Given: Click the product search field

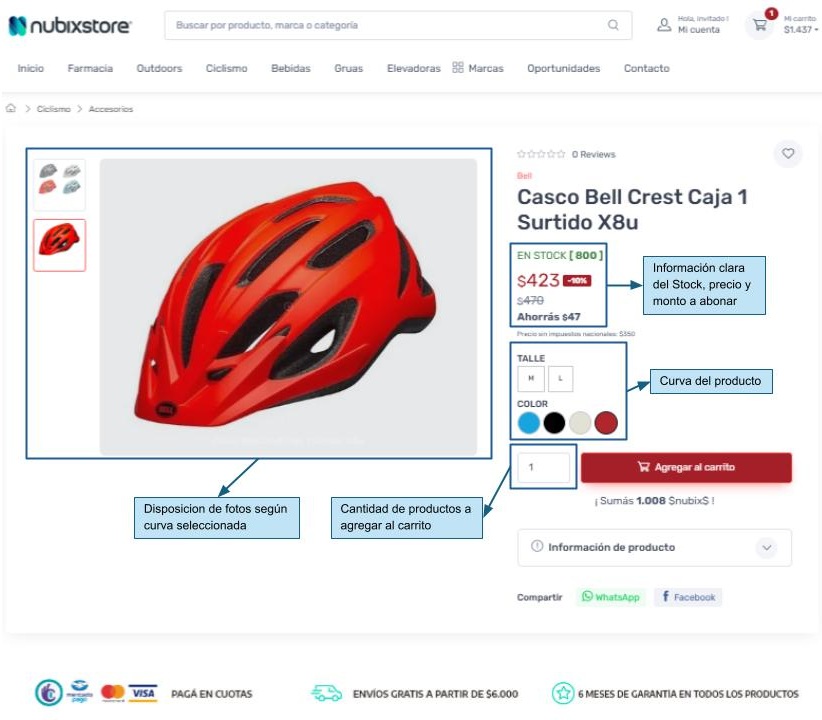Looking at the screenshot, I should click(x=398, y=25).
